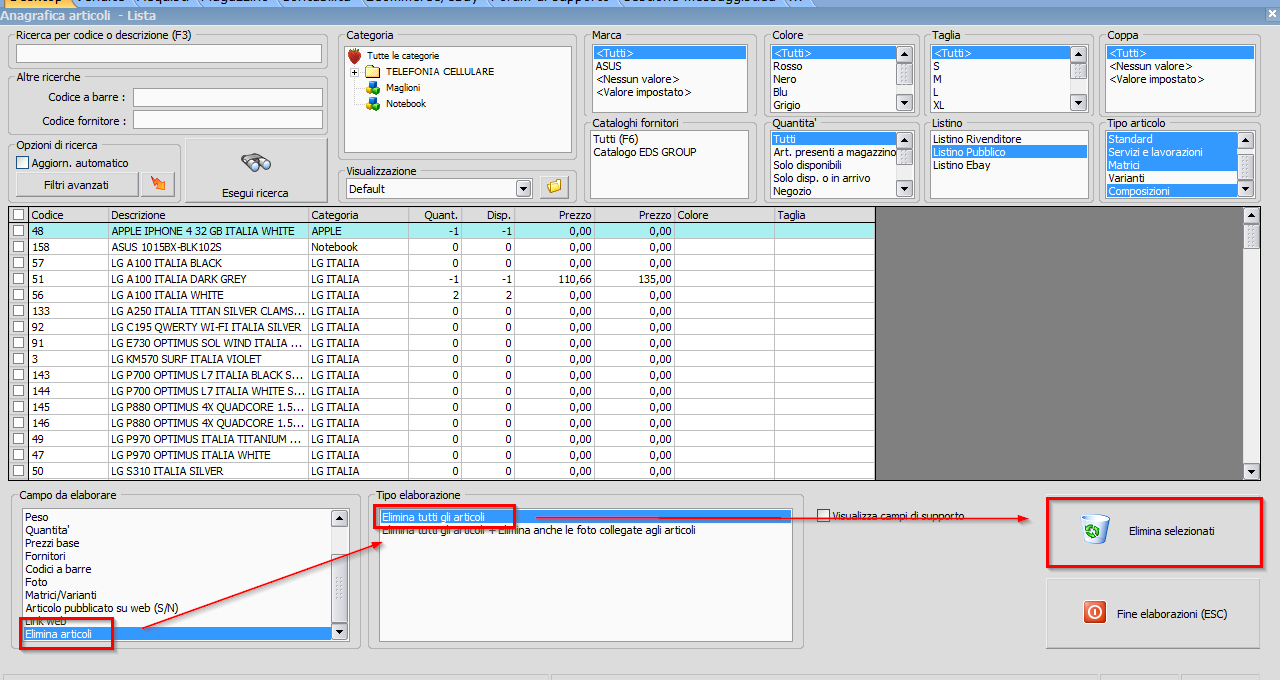Select the strawberry icon for Tutte le categorie

pyautogui.click(x=353, y=56)
